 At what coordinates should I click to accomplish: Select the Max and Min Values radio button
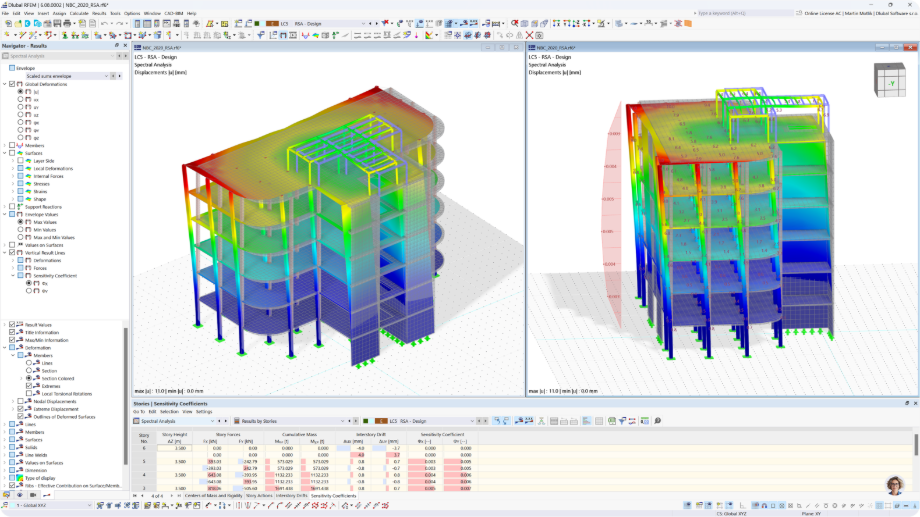[x=21, y=237]
